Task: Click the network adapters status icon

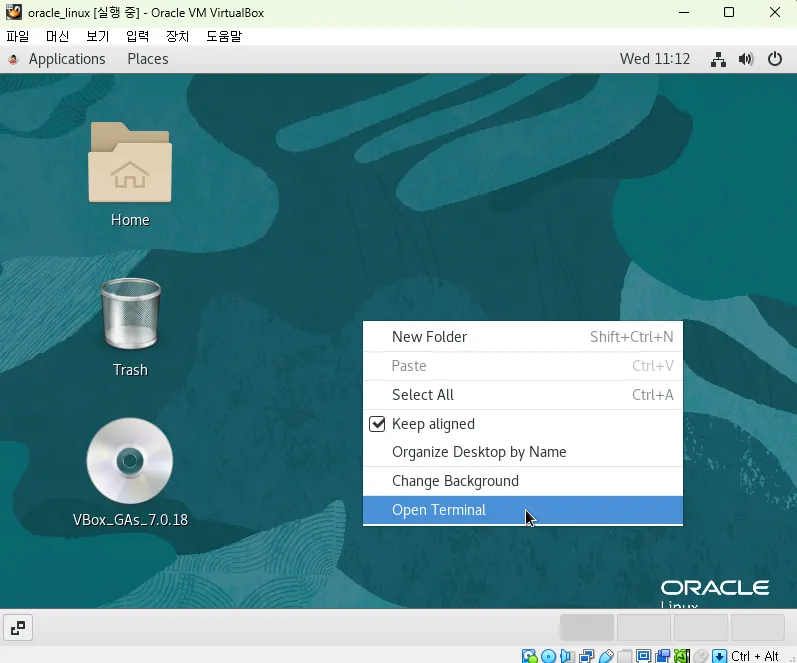Action: tap(587, 656)
